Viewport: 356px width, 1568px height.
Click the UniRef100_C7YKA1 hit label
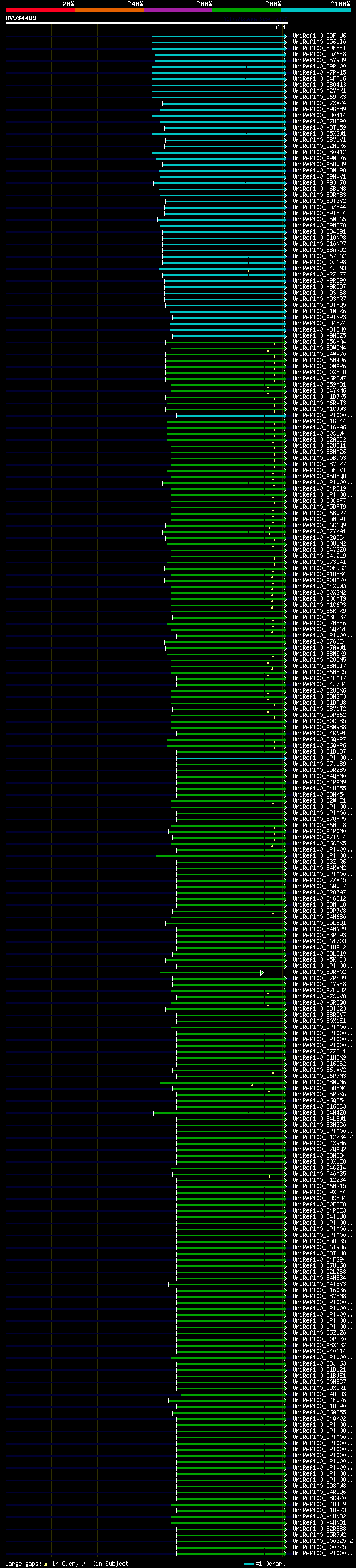[319, 531]
